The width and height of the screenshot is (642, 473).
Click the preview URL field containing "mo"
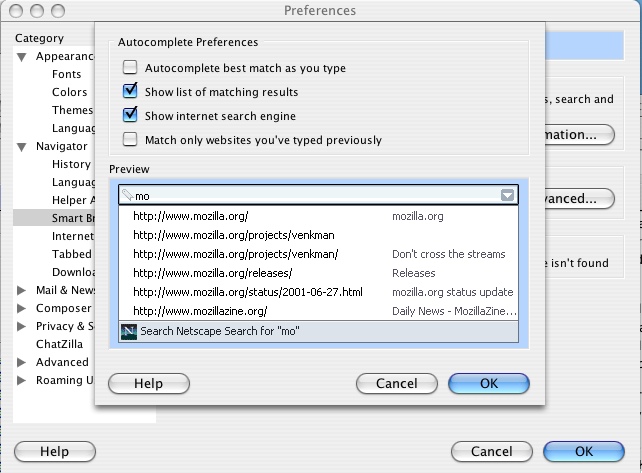pos(318,195)
